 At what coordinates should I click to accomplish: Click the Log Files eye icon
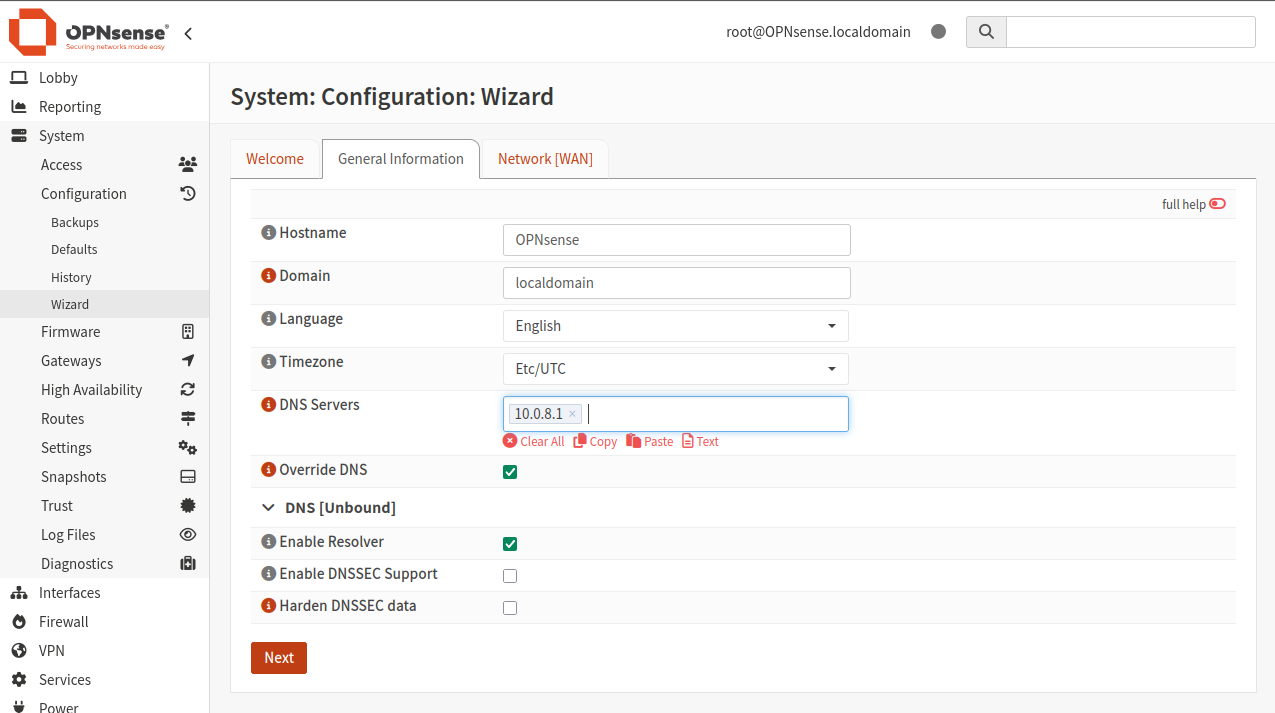point(187,534)
